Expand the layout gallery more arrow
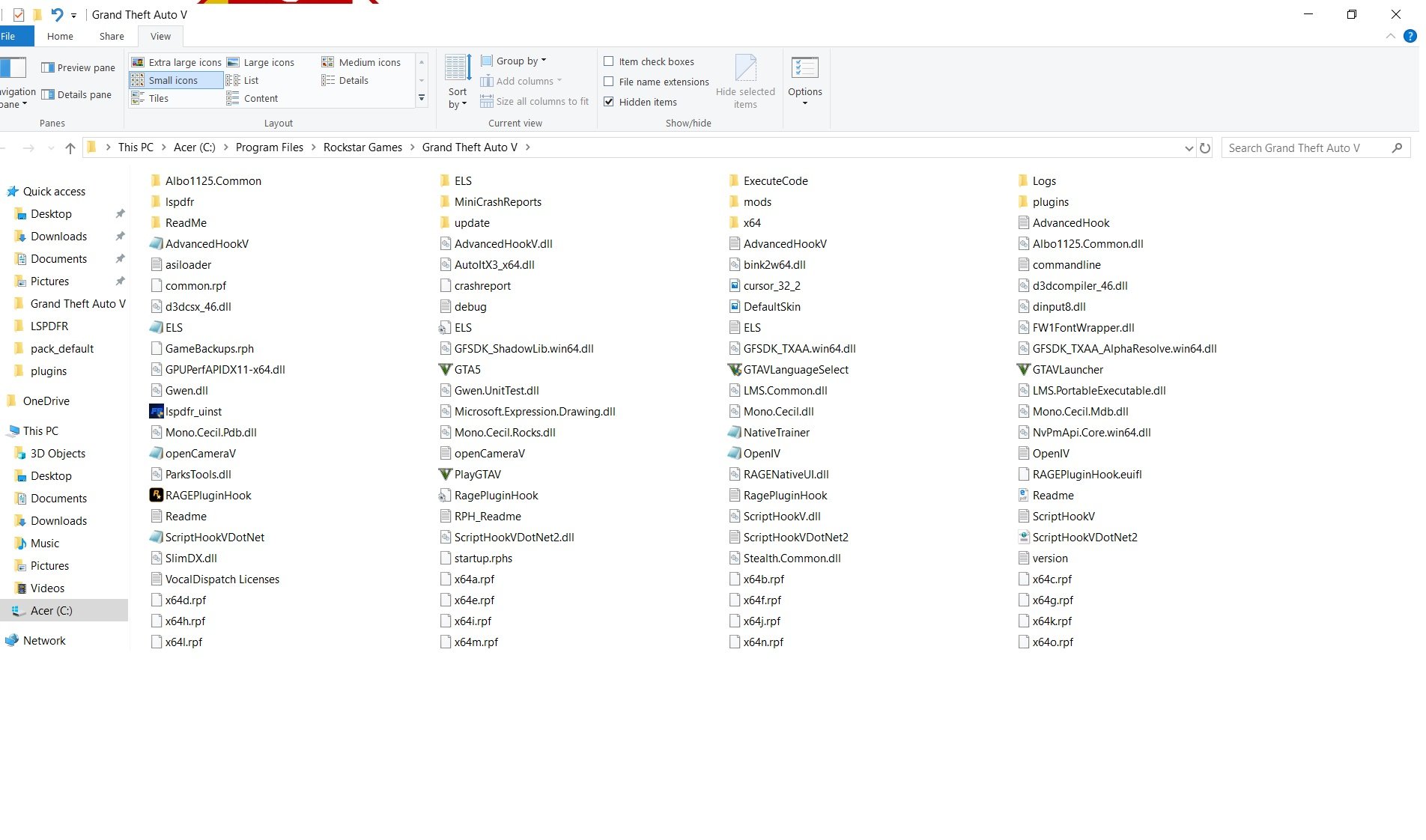1426x840 pixels. click(x=422, y=98)
